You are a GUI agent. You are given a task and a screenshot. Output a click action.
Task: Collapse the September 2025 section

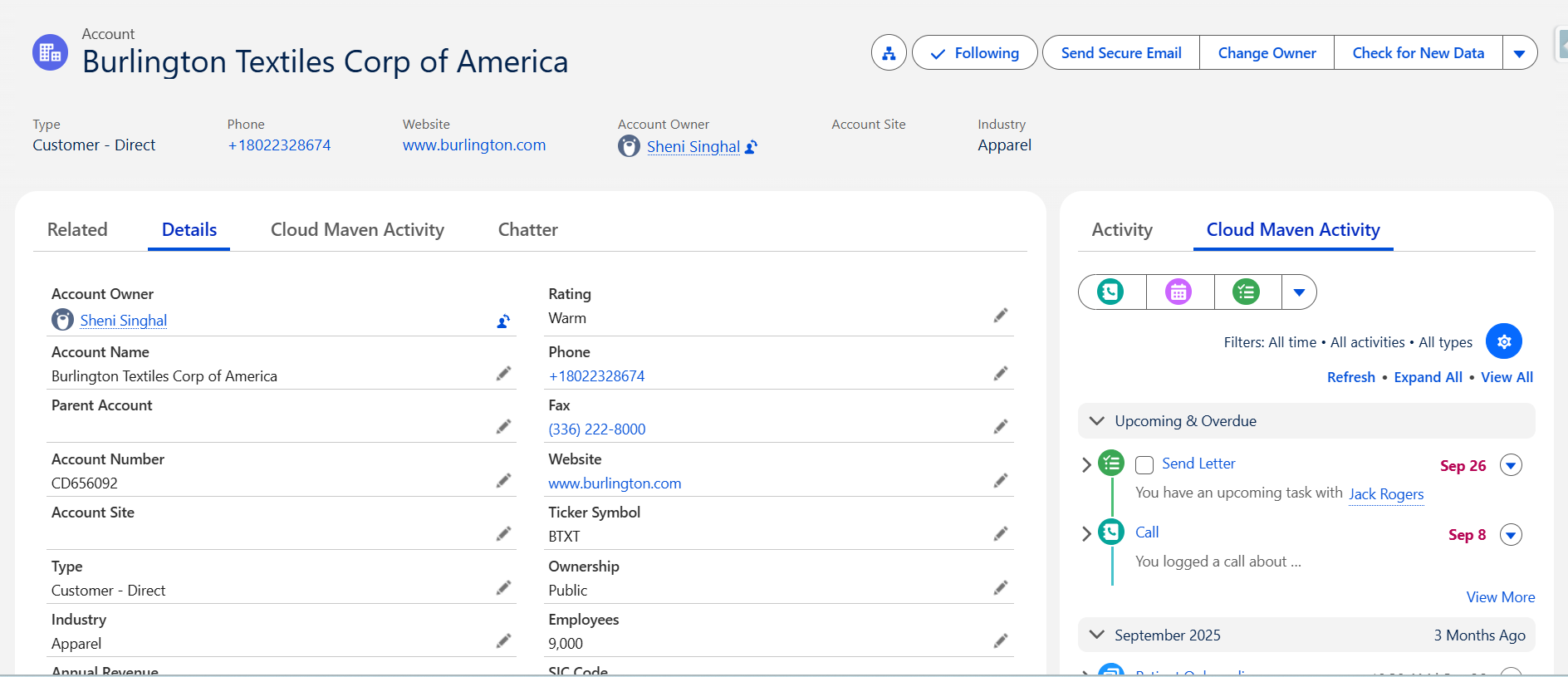point(1097,635)
